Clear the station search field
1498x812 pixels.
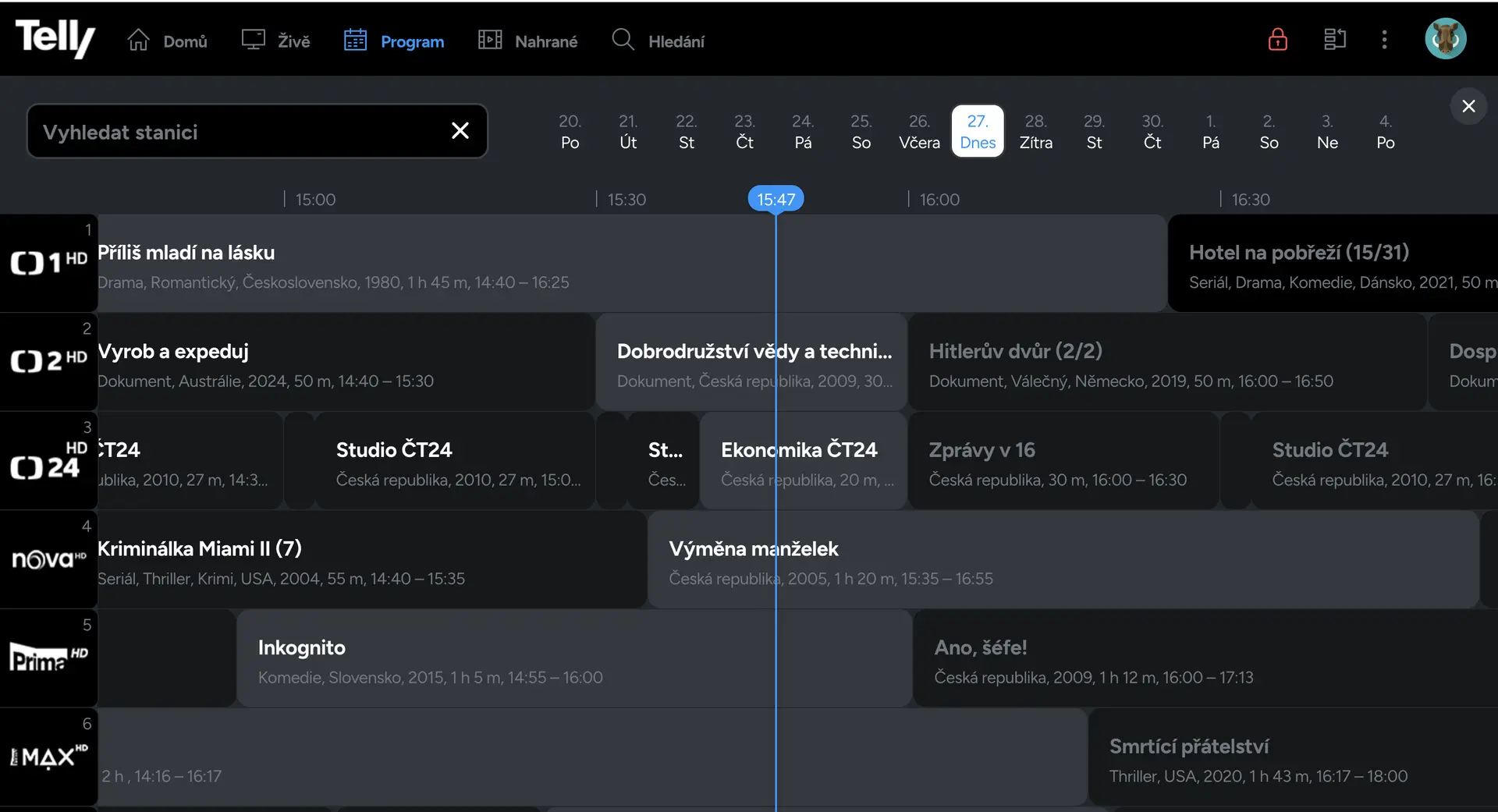point(460,131)
